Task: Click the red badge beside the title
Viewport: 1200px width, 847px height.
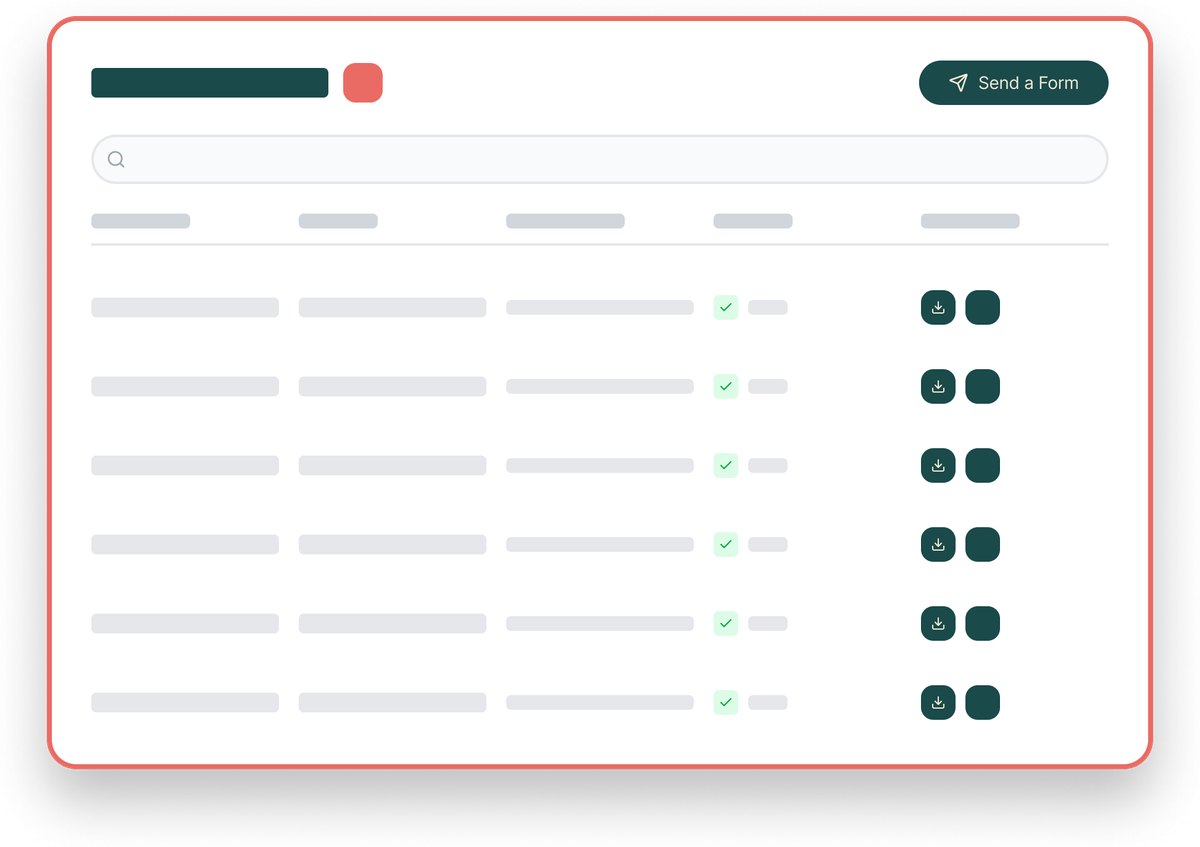Action: pyautogui.click(x=363, y=83)
